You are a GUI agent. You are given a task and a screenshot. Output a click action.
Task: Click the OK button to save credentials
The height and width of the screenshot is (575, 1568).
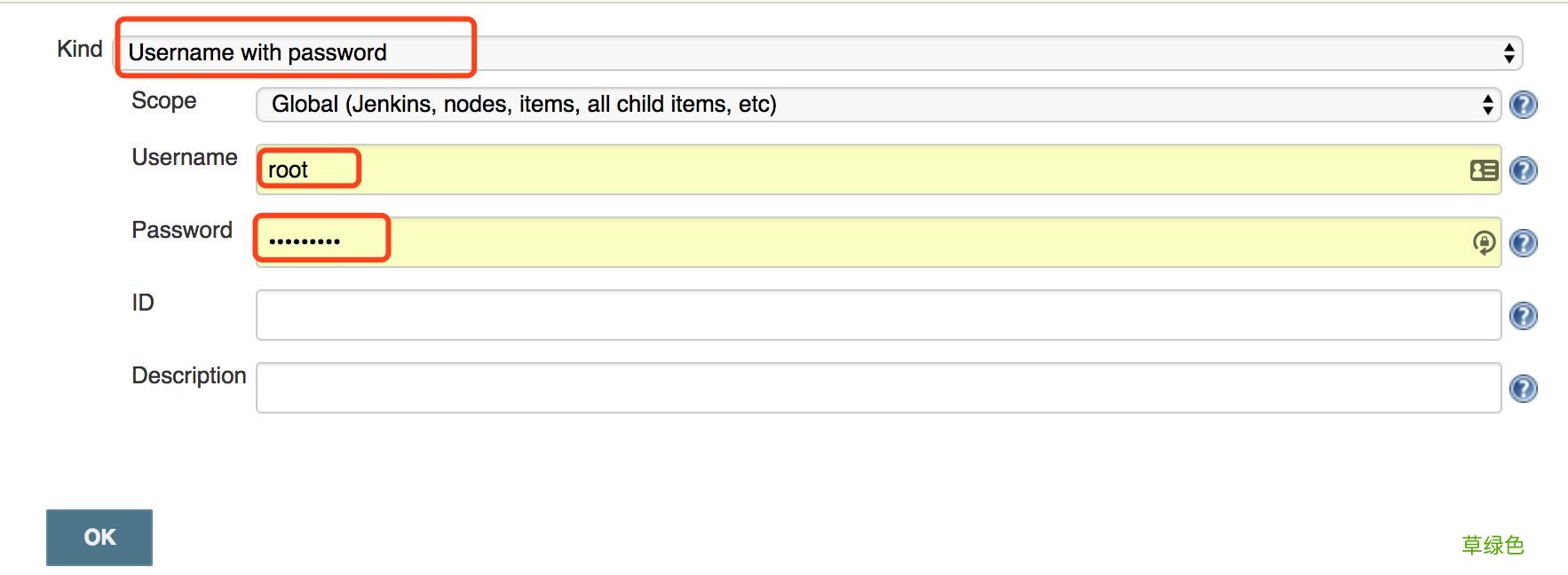tap(99, 538)
